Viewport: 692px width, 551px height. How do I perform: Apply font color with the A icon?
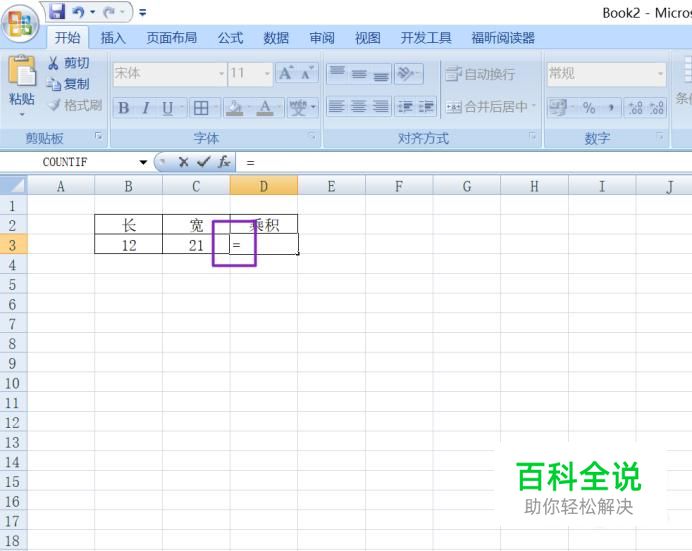point(265,108)
